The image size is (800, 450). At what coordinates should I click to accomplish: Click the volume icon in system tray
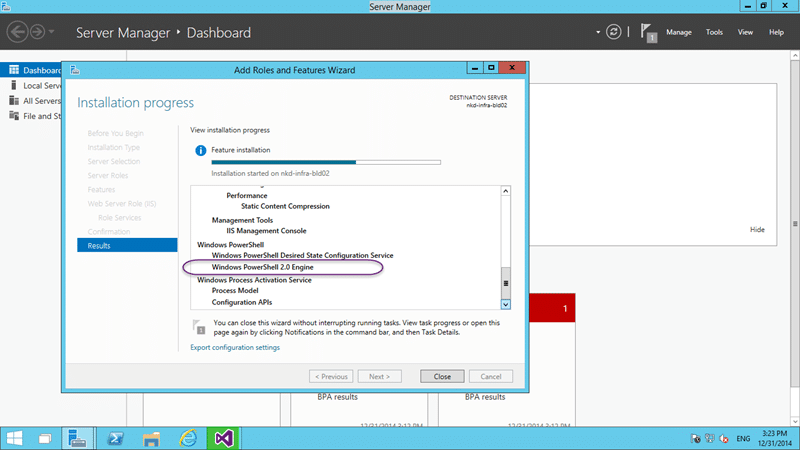coord(724,438)
